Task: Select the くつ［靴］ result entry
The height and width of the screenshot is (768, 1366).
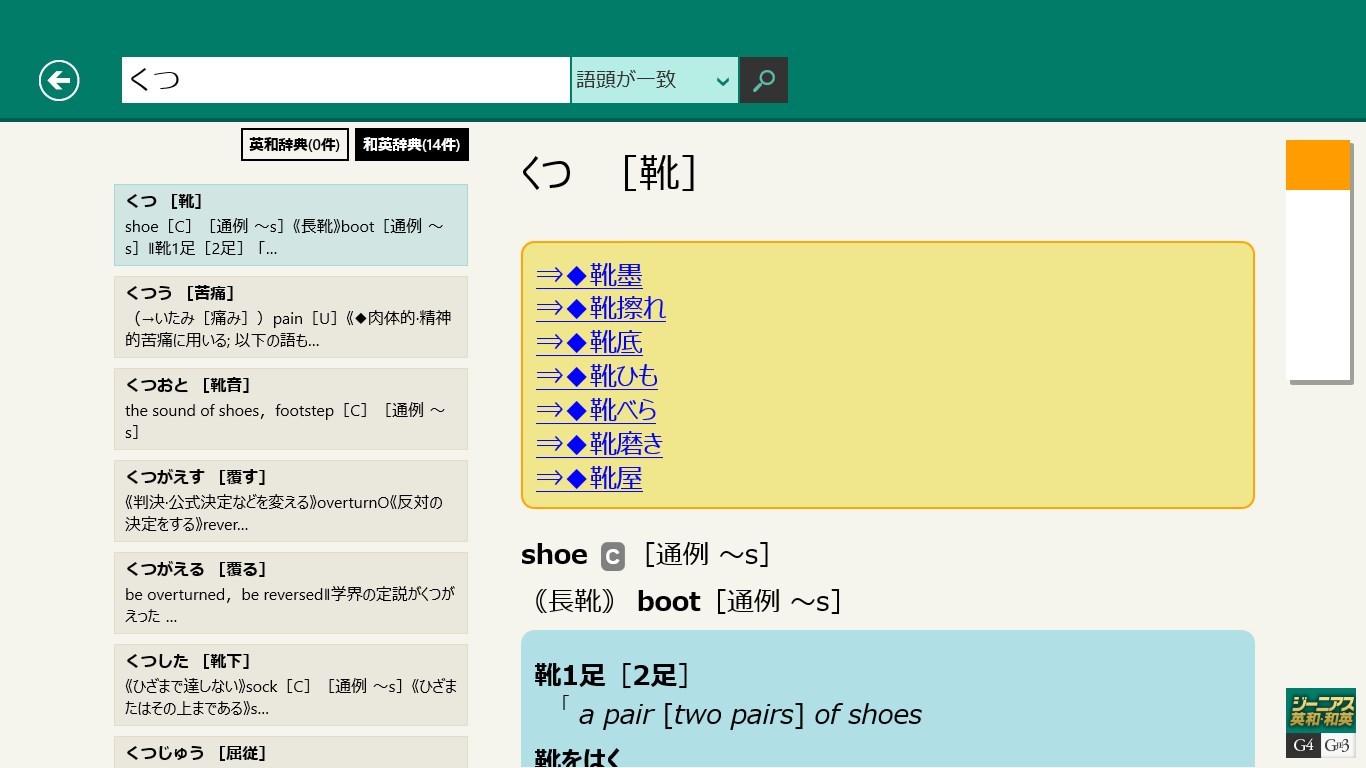Action: pos(291,225)
